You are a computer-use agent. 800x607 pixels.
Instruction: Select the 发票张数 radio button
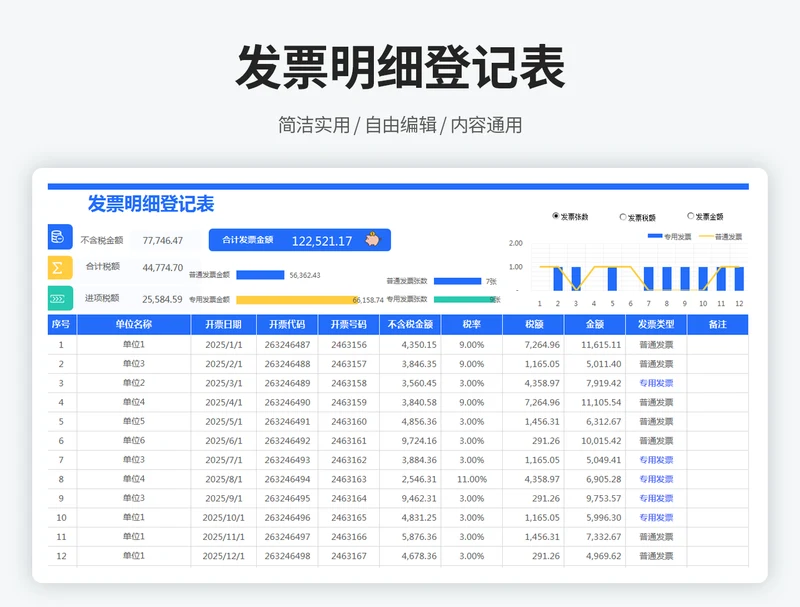pyautogui.click(x=556, y=216)
